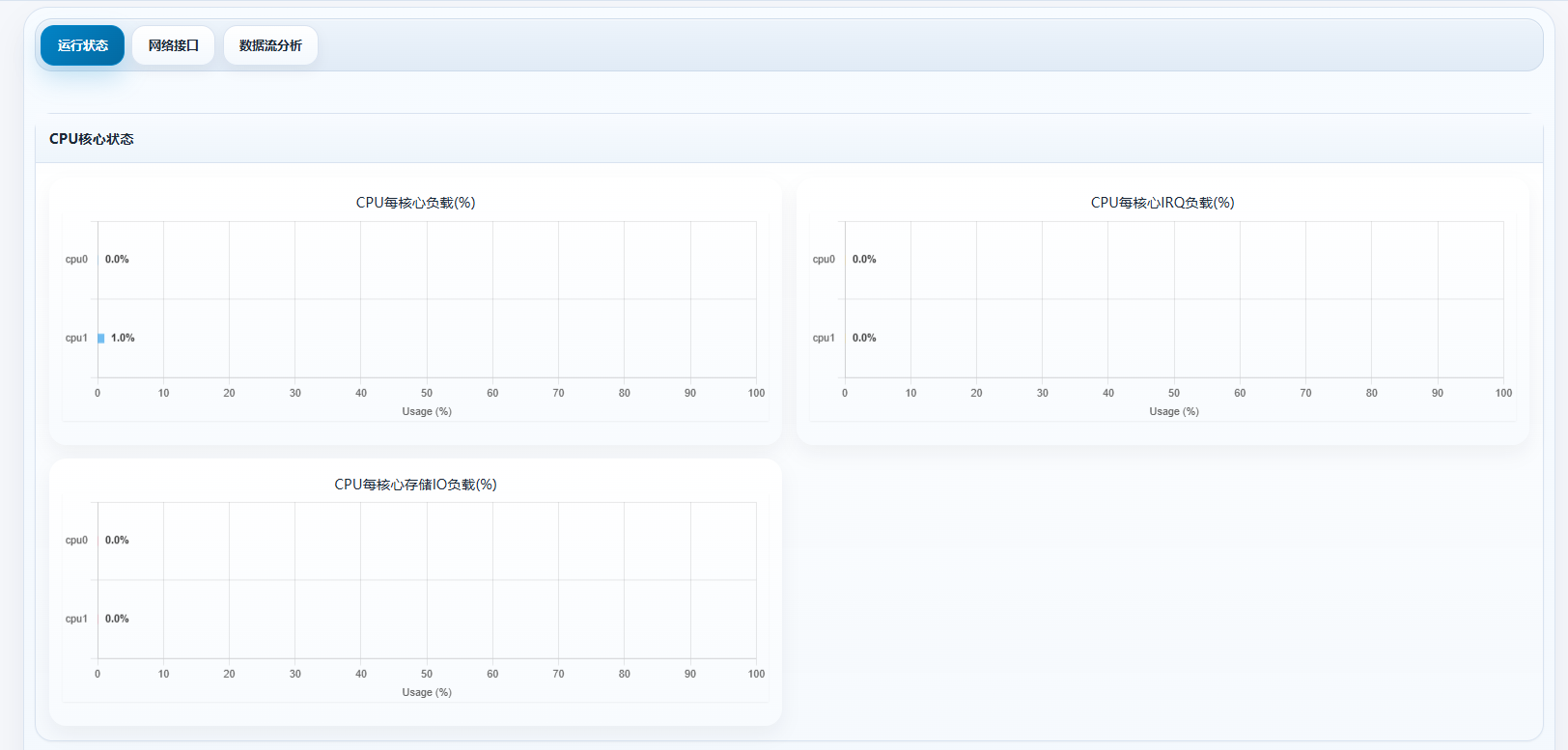Switch to the 运行状态 tab
This screenshot has height=750, width=1568.
[x=82, y=45]
